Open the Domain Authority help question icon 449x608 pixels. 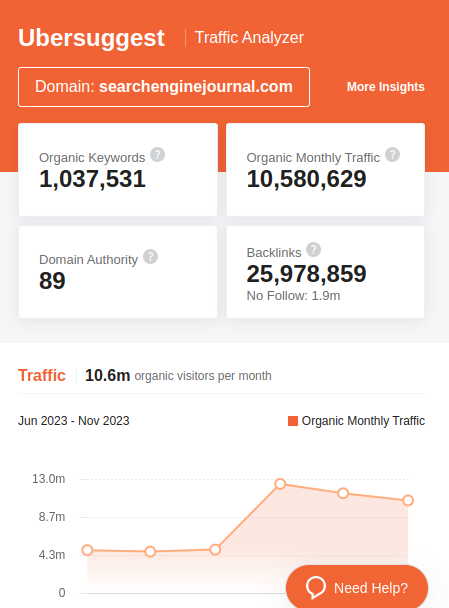tap(150, 256)
